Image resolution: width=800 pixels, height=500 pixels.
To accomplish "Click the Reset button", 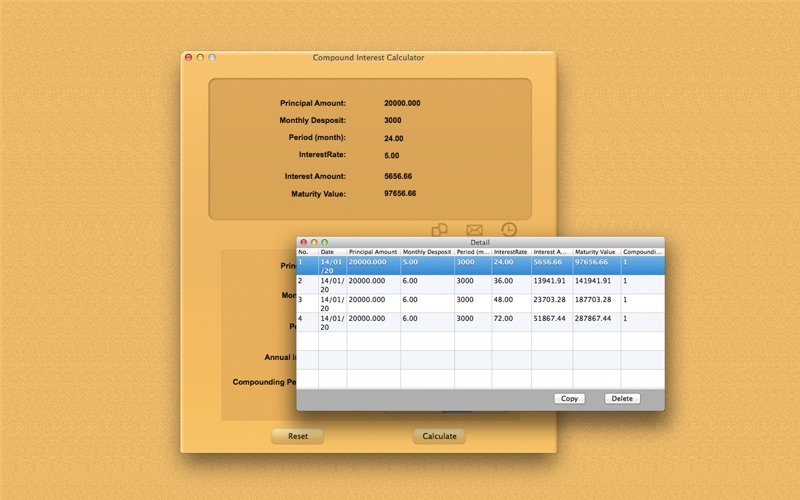I will [x=297, y=436].
